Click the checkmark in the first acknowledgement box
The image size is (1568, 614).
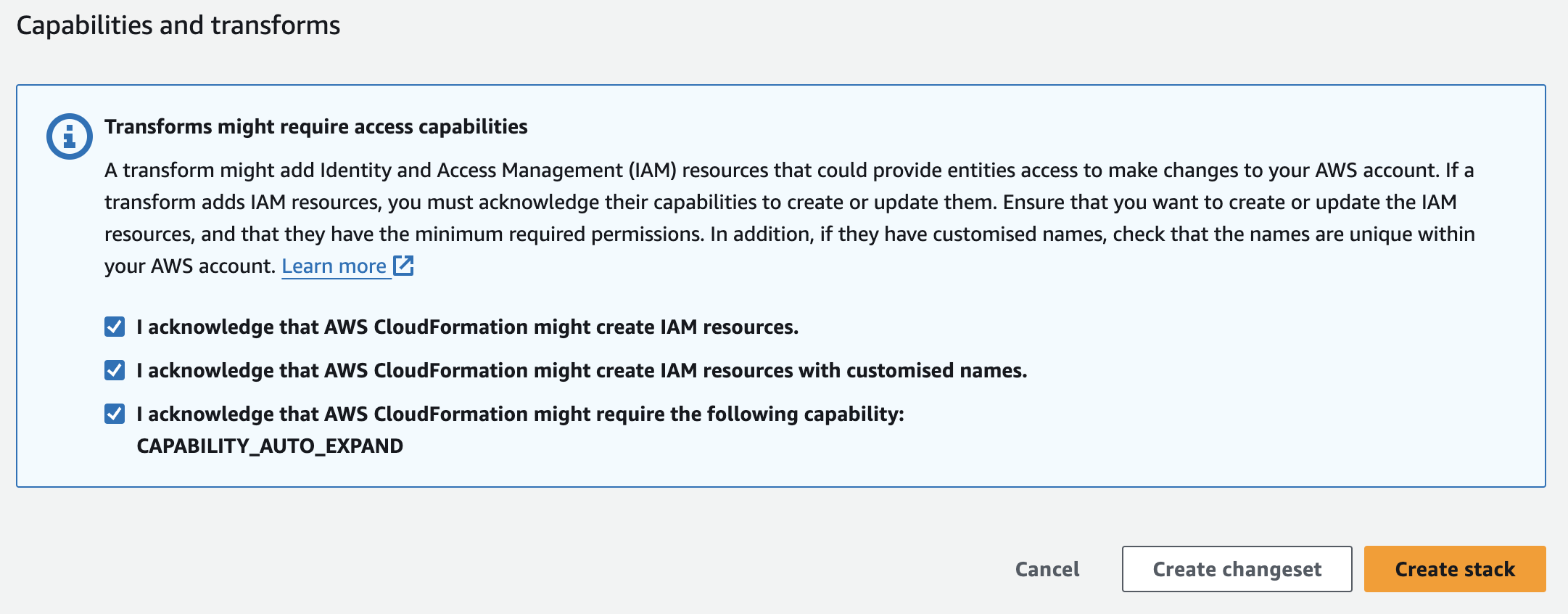115,327
